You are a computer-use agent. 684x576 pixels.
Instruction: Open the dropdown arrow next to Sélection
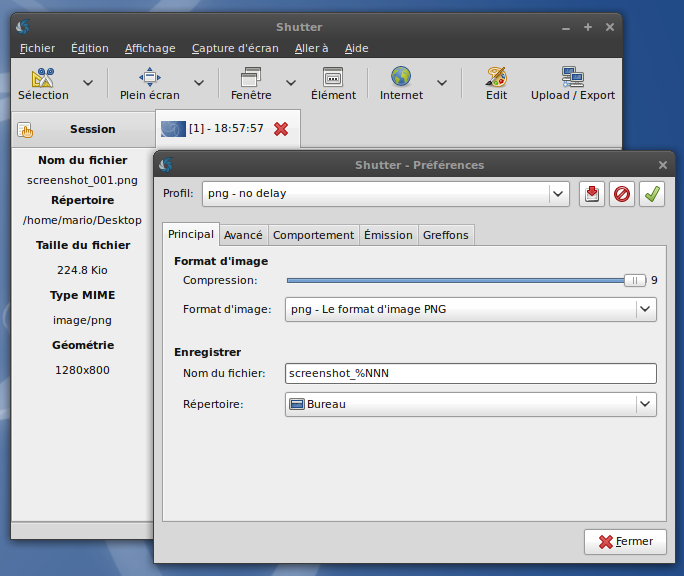(x=88, y=83)
